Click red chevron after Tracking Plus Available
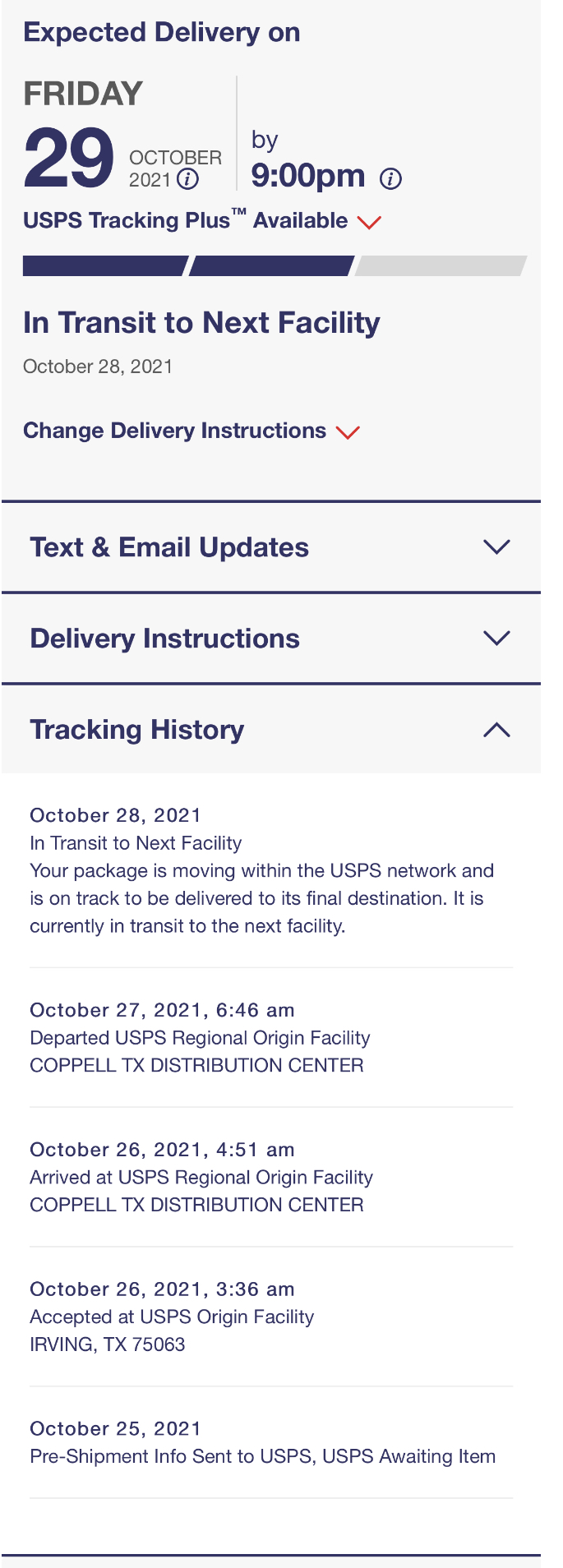The image size is (563, 1568). point(370,222)
